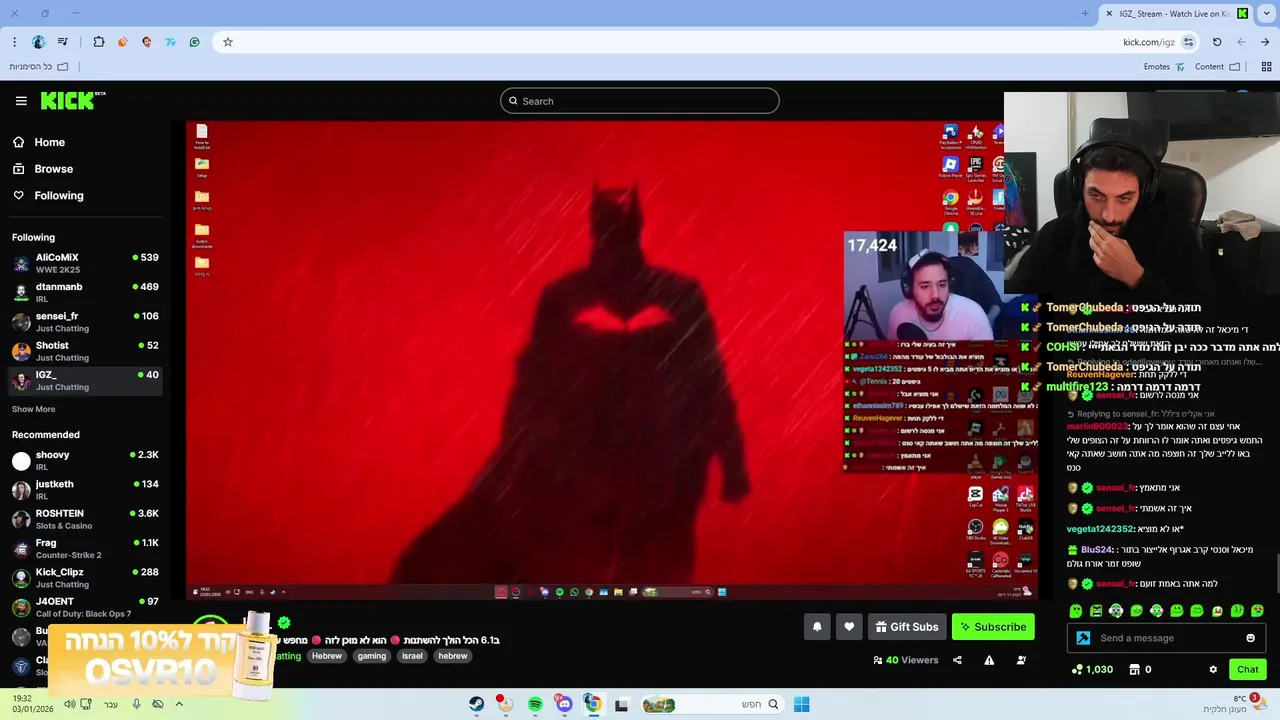This screenshot has width=1280, height=720.
Task: Open dtanmanb channel in Following list
Action: point(85,293)
